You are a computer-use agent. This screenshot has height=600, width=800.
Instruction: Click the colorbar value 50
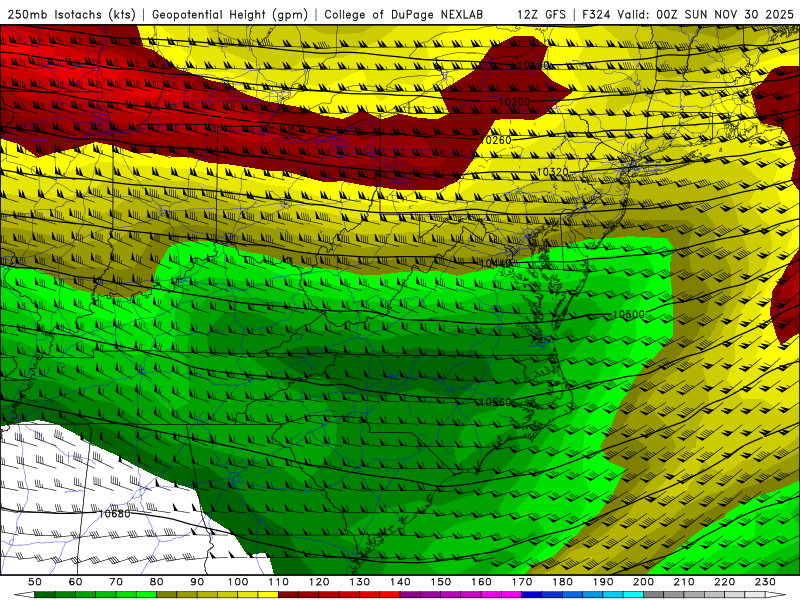[35, 582]
